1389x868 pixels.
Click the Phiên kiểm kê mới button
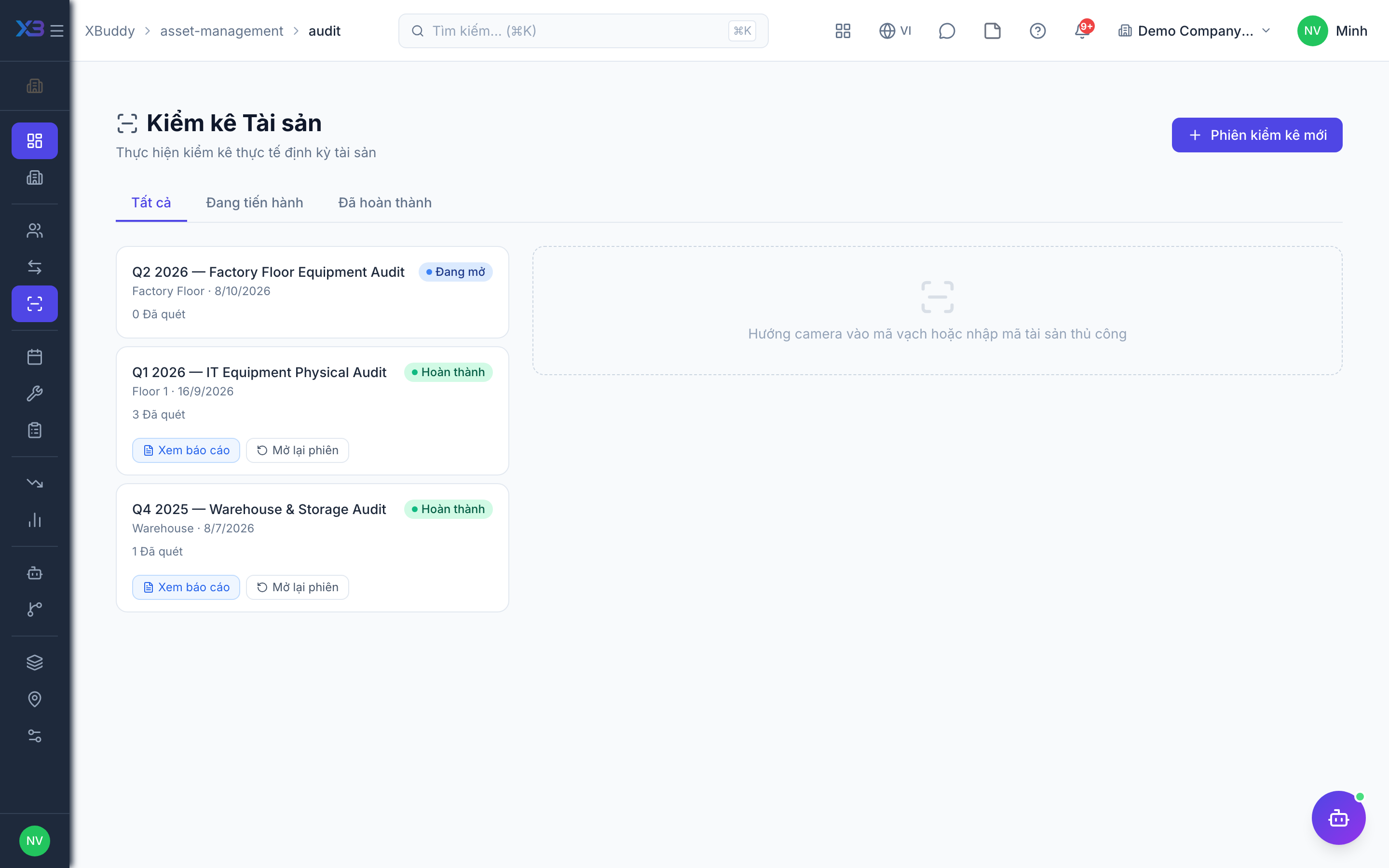click(1256, 135)
